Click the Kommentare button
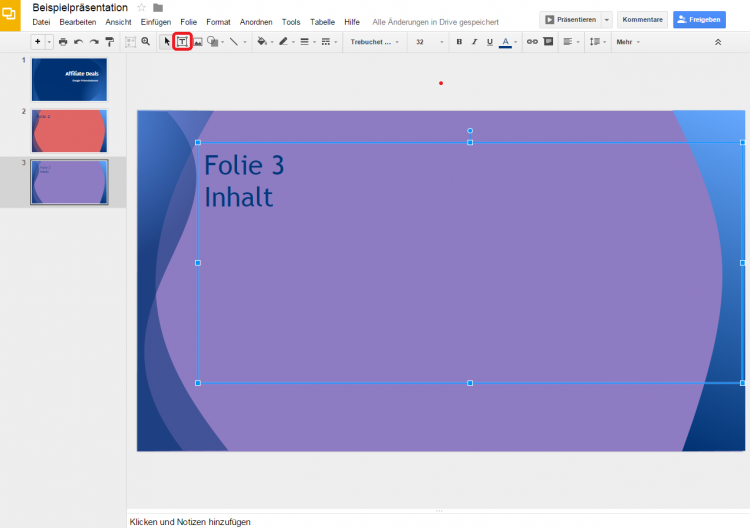750x528 pixels. coord(642,20)
